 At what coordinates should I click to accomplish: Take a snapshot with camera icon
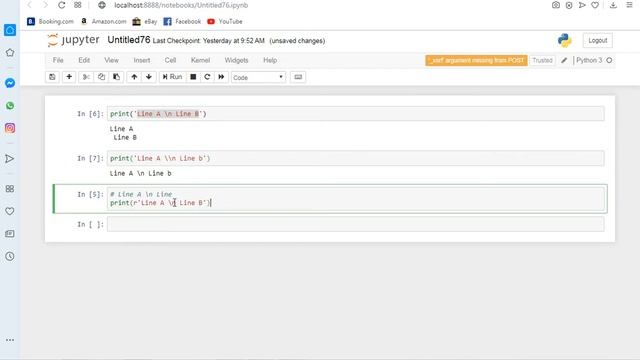click(556, 5)
